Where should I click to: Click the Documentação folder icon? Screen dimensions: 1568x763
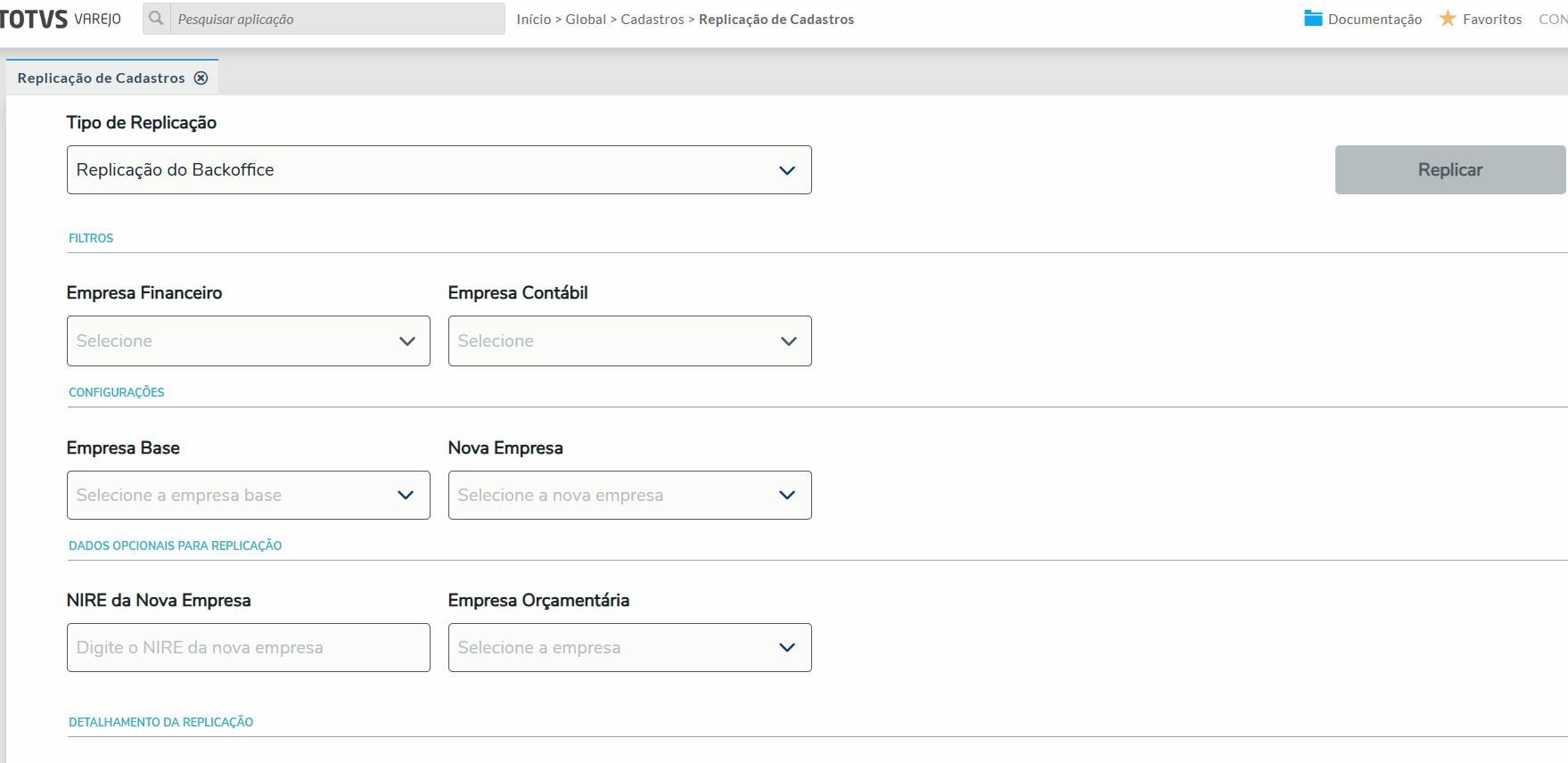point(1312,19)
